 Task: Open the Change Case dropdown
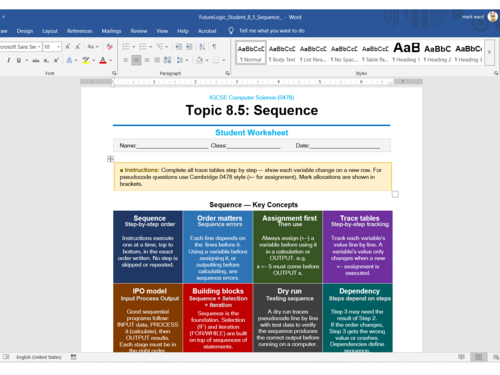point(93,47)
